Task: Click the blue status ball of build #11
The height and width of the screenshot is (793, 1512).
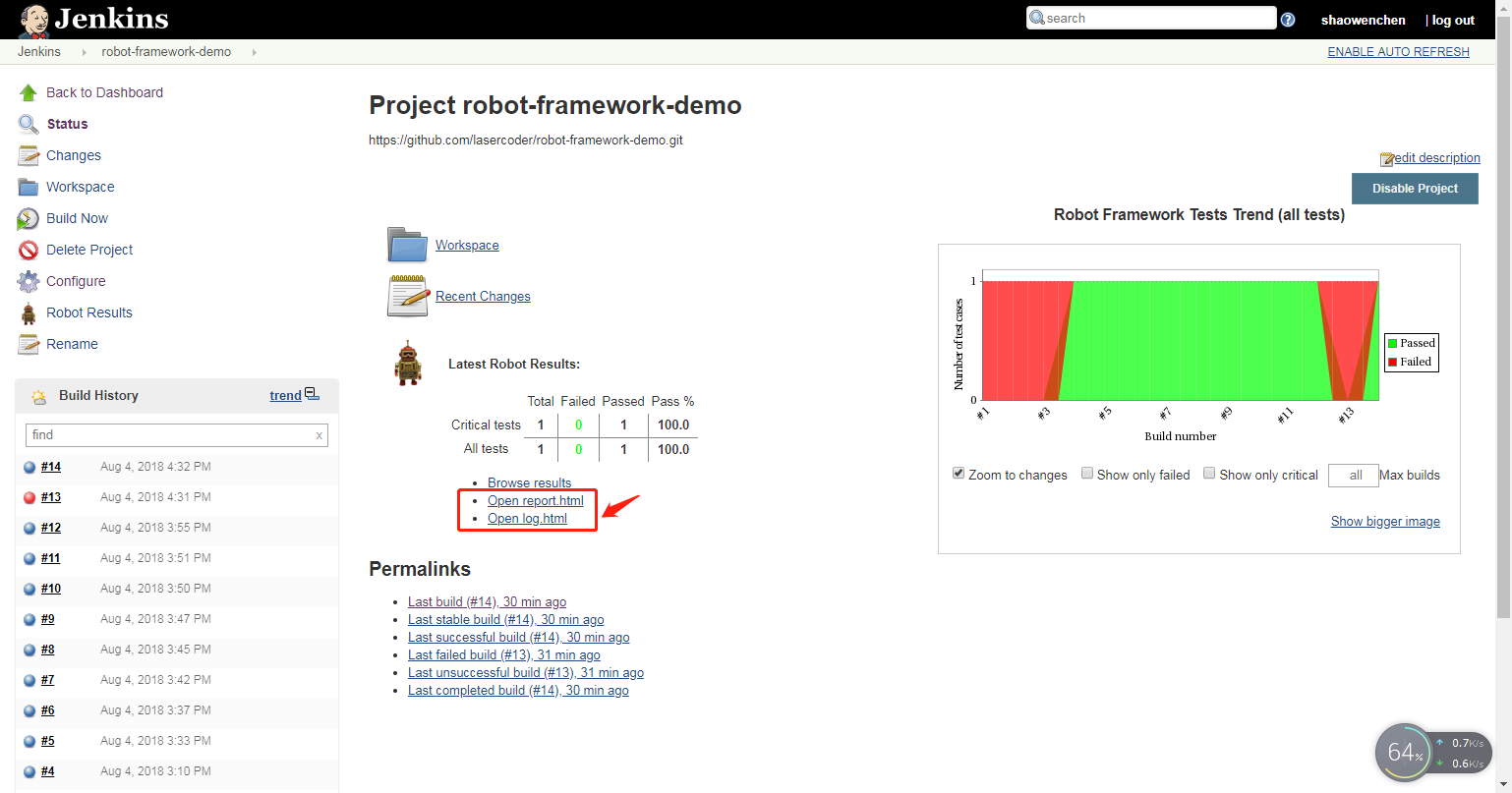Action: [29, 558]
